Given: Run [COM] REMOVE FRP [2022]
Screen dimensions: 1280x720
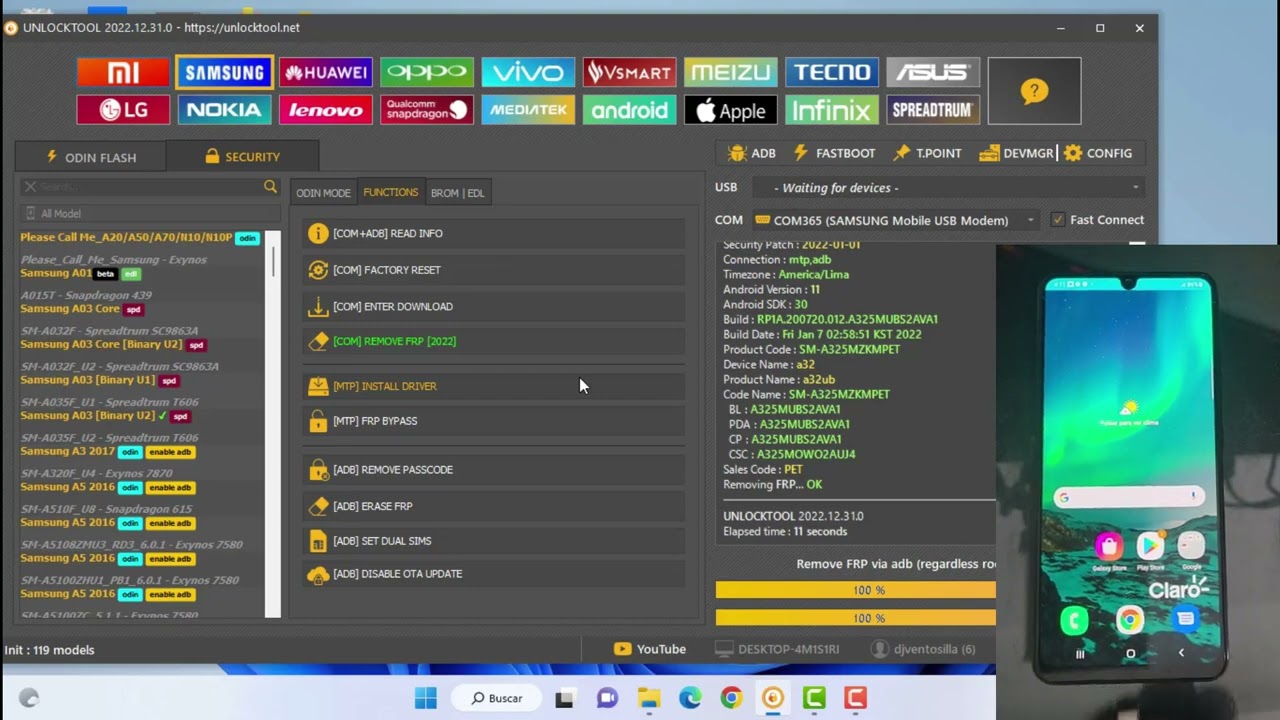Looking at the screenshot, I should tap(494, 341).
